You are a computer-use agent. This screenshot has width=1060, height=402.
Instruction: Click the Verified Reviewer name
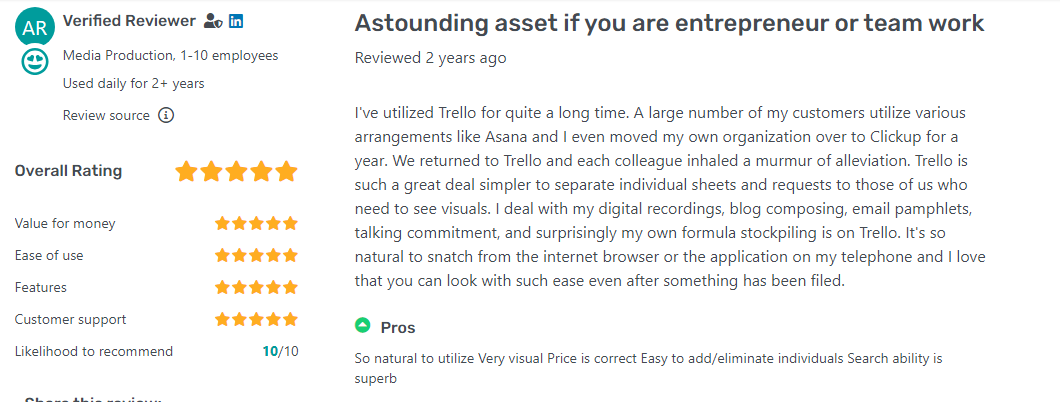click(128, 21)
